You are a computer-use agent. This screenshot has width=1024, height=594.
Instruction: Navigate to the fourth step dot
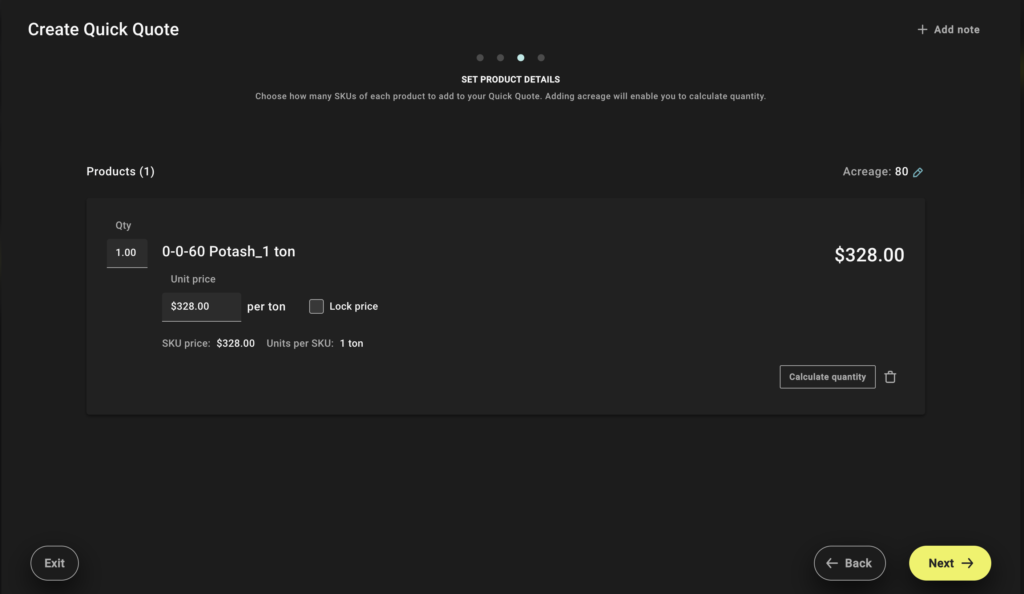(x=541, y=58)
